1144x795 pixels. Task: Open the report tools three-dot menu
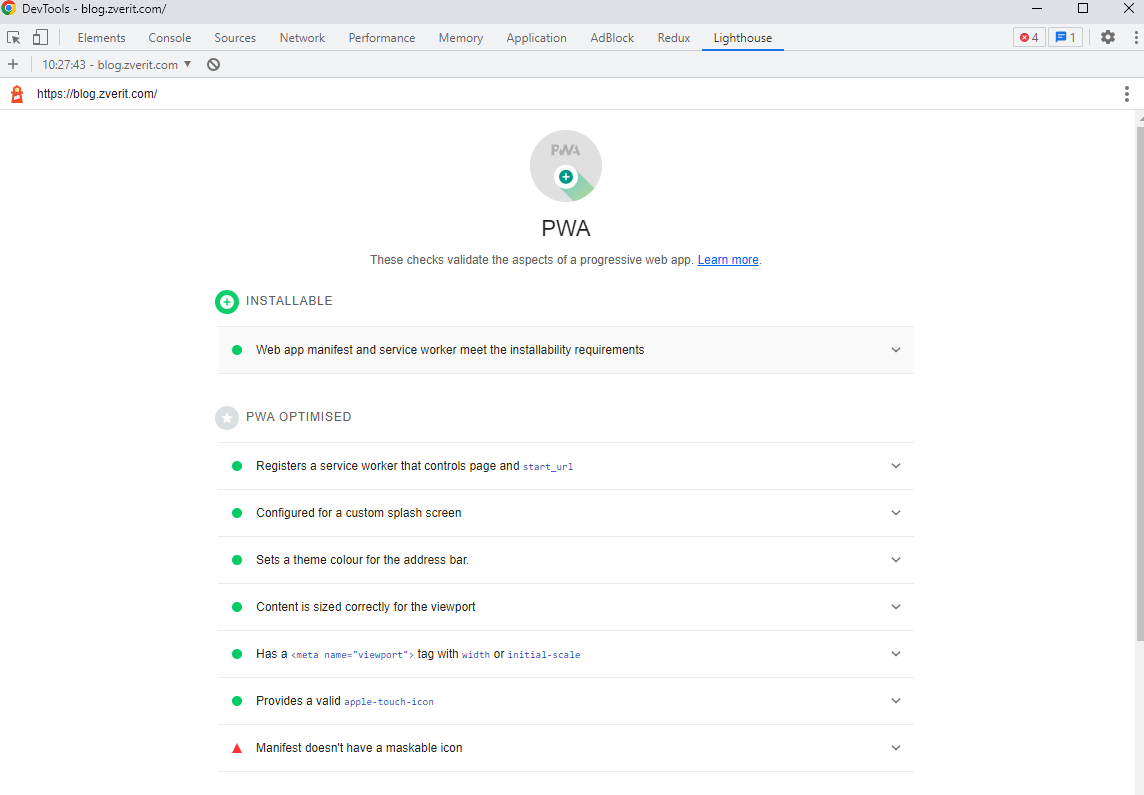[1126, 93]
